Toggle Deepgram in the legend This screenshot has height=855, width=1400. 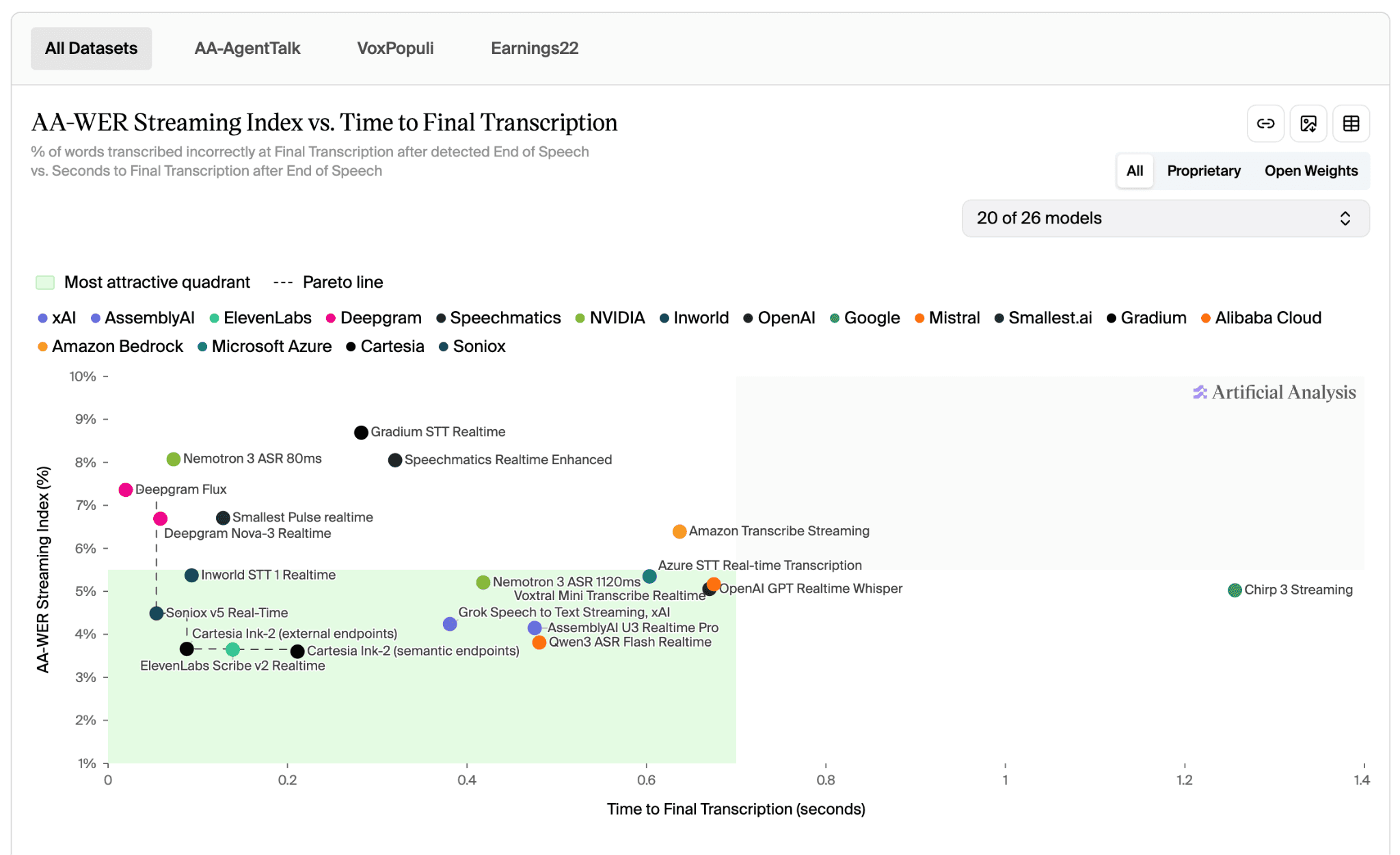[x=374, y=318]
